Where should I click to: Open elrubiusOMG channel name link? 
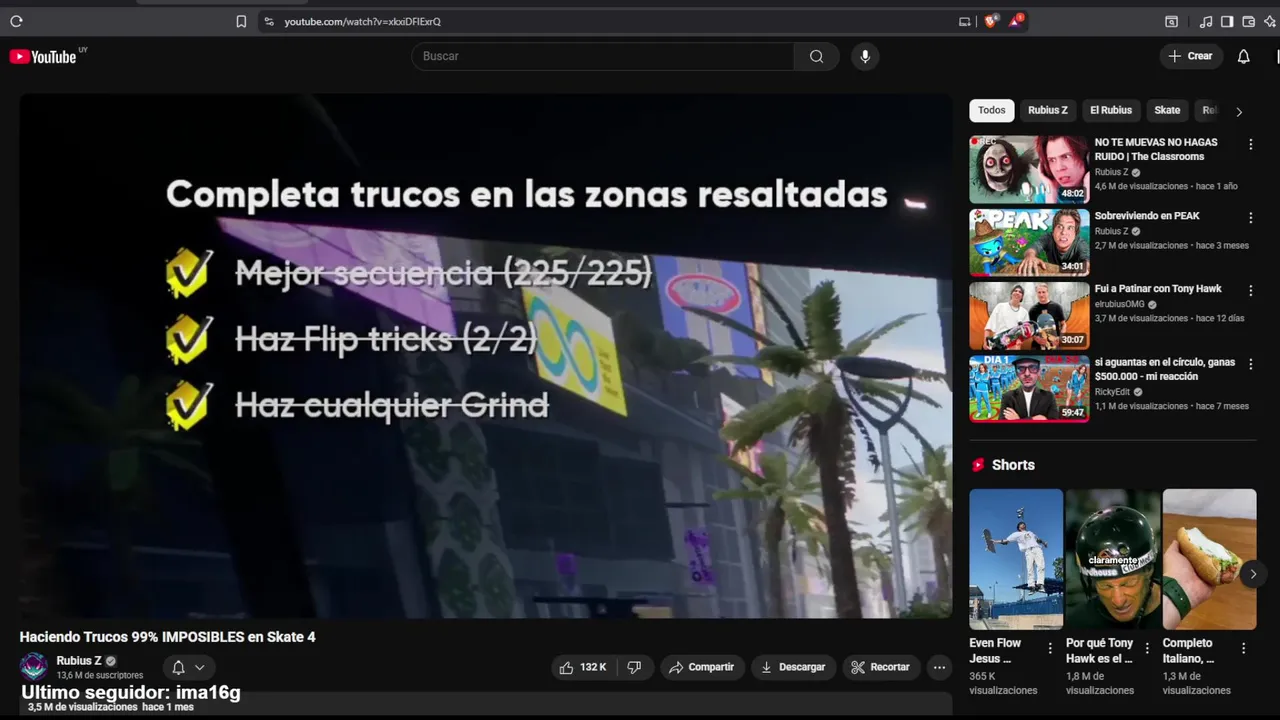tap(1119, 304)
